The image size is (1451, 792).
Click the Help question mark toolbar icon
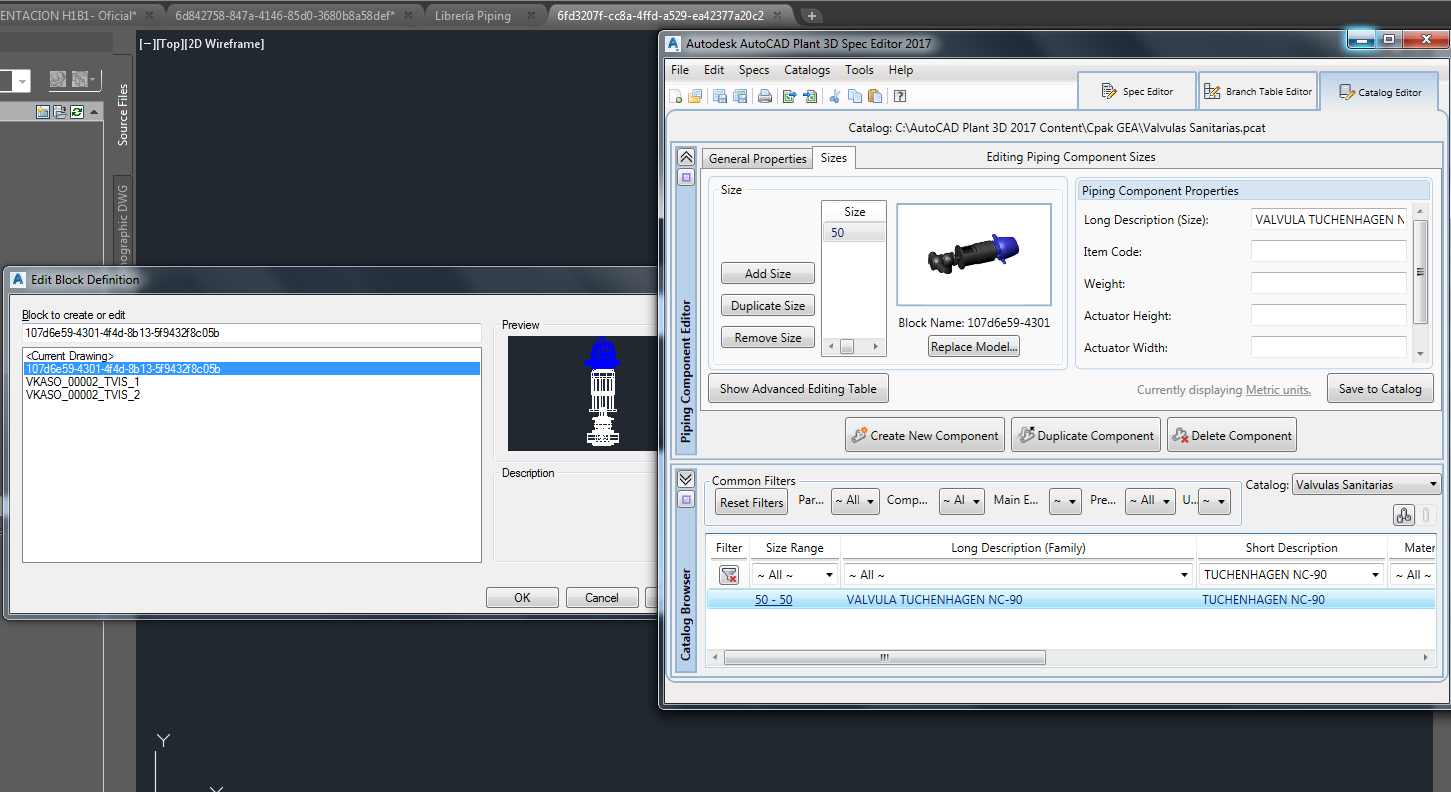900,97
